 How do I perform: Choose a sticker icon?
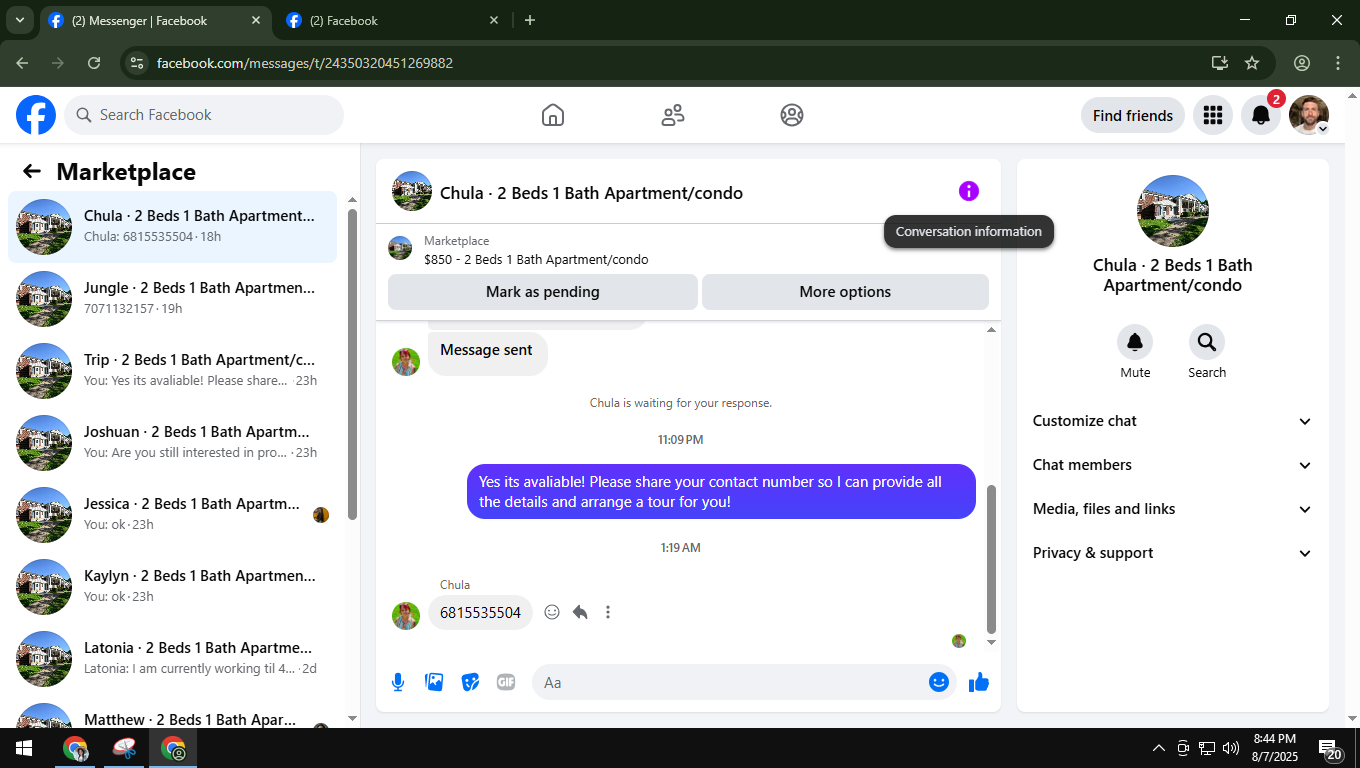[x=470, y=682]
